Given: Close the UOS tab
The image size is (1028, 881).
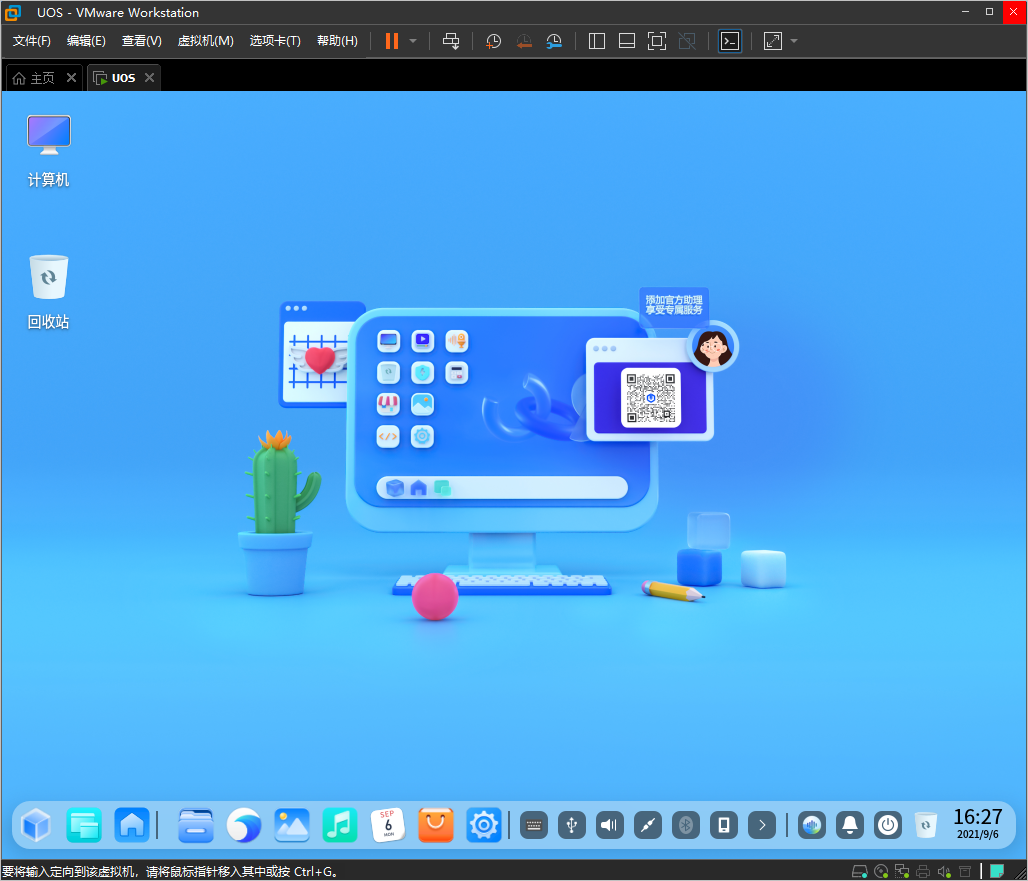Looking at the screenshot, I should [x=150, y=78].
